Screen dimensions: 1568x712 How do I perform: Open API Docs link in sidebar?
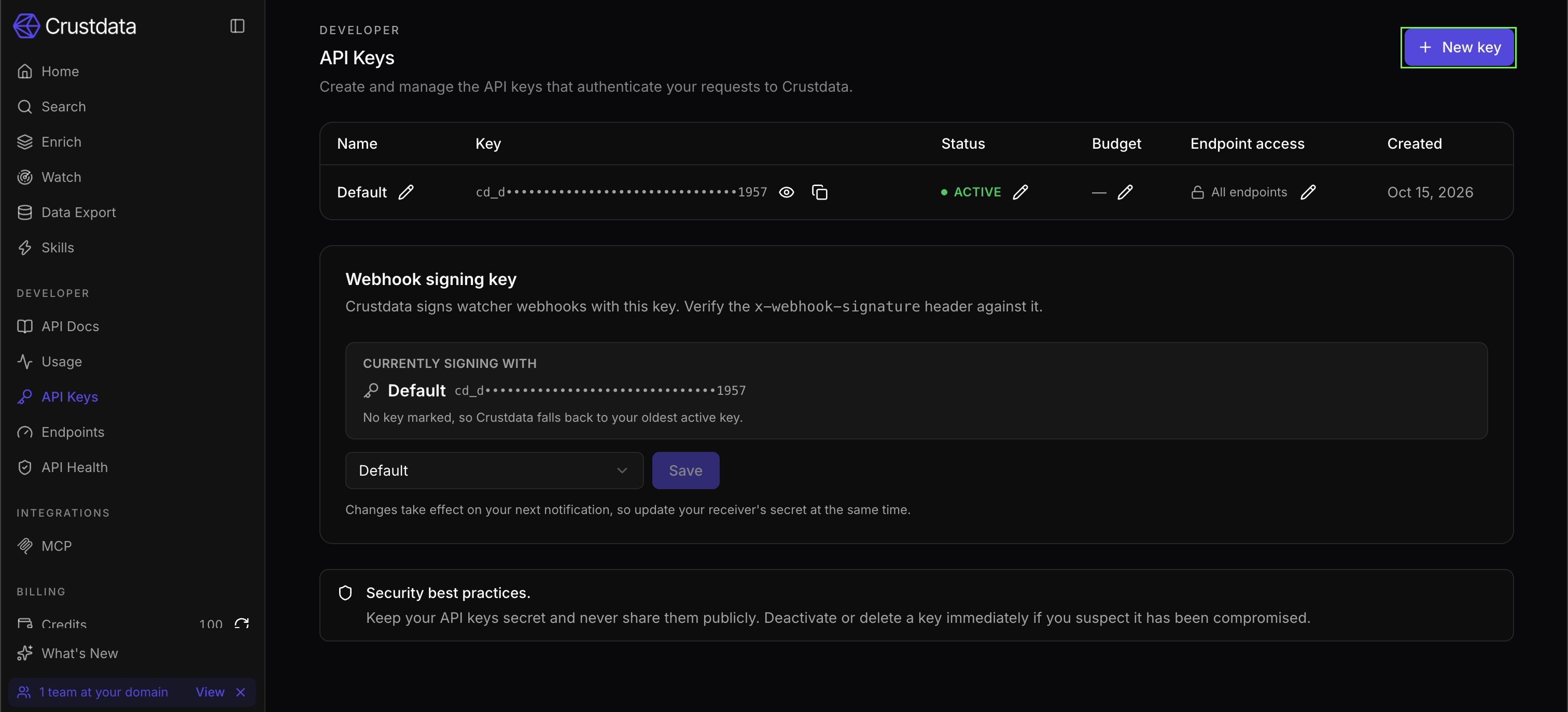70,326
